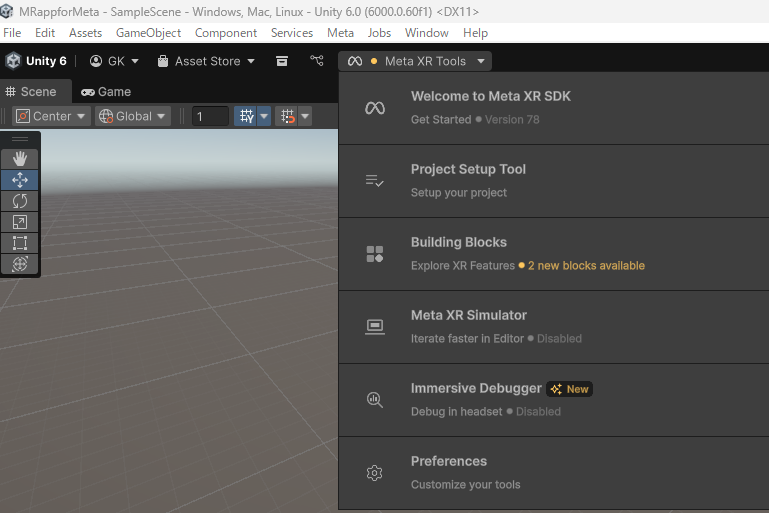
Task: Click the 'Version 78' text
Action: (512, 120)
